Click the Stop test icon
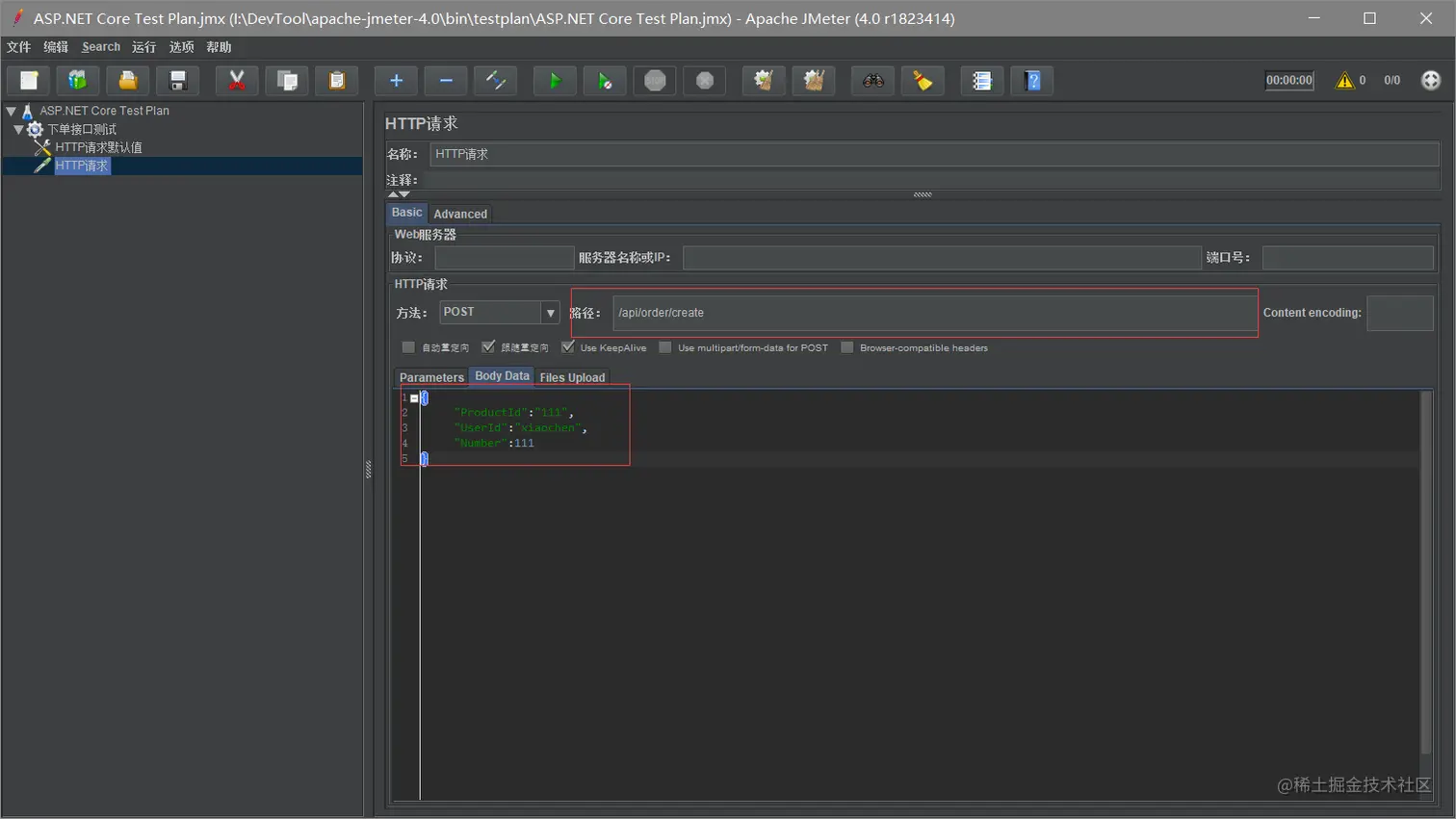 point(655,81)
